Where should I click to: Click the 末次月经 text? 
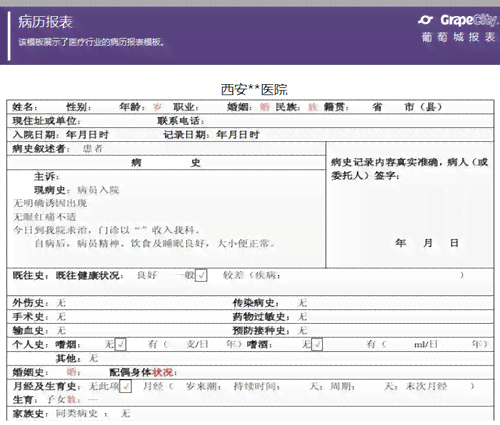(x=426, y=386)
